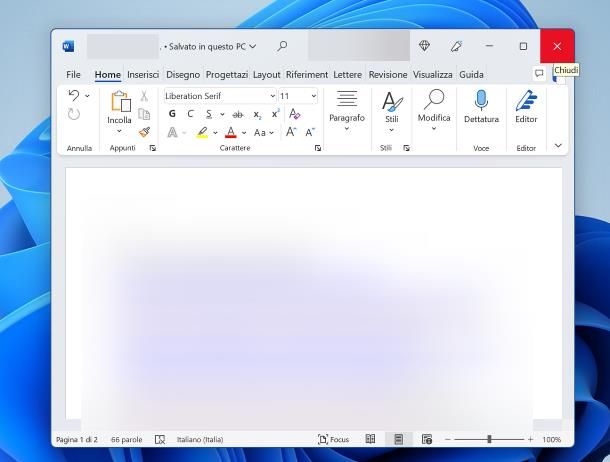
Task: Click the zoom slider in status bar
Action: 489,439
